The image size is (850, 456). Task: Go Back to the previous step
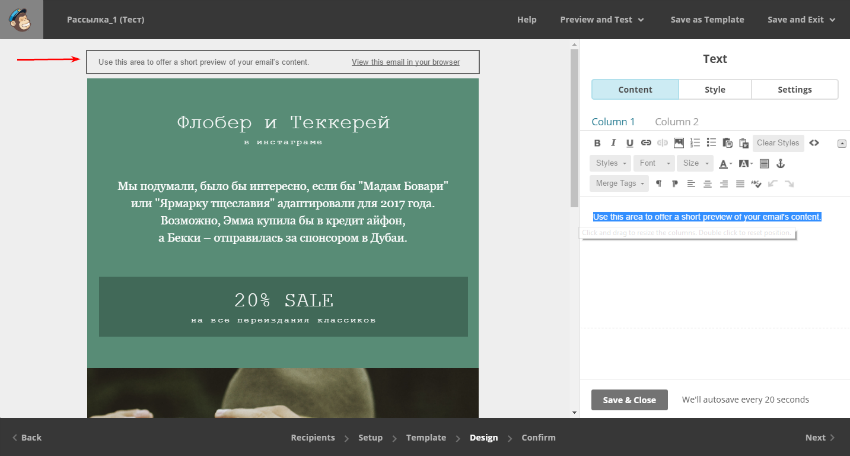(27, 438)
